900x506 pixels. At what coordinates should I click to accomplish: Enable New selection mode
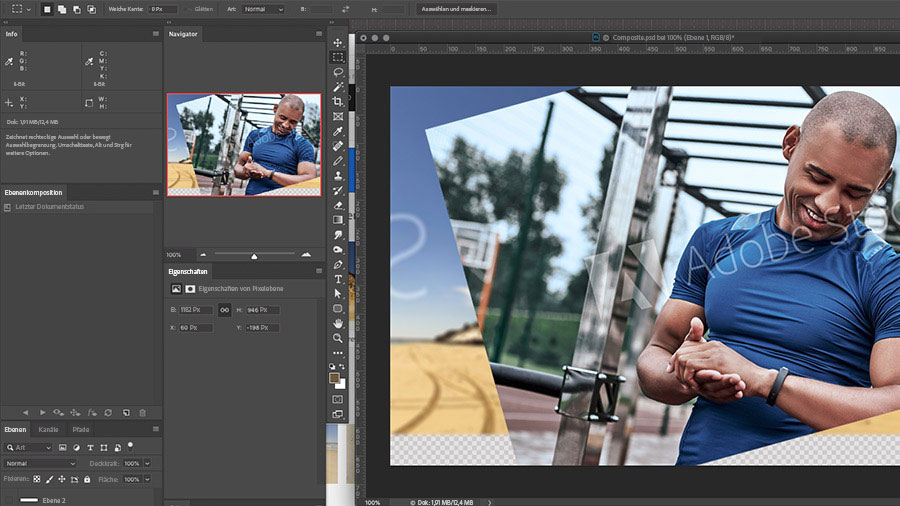47,9
